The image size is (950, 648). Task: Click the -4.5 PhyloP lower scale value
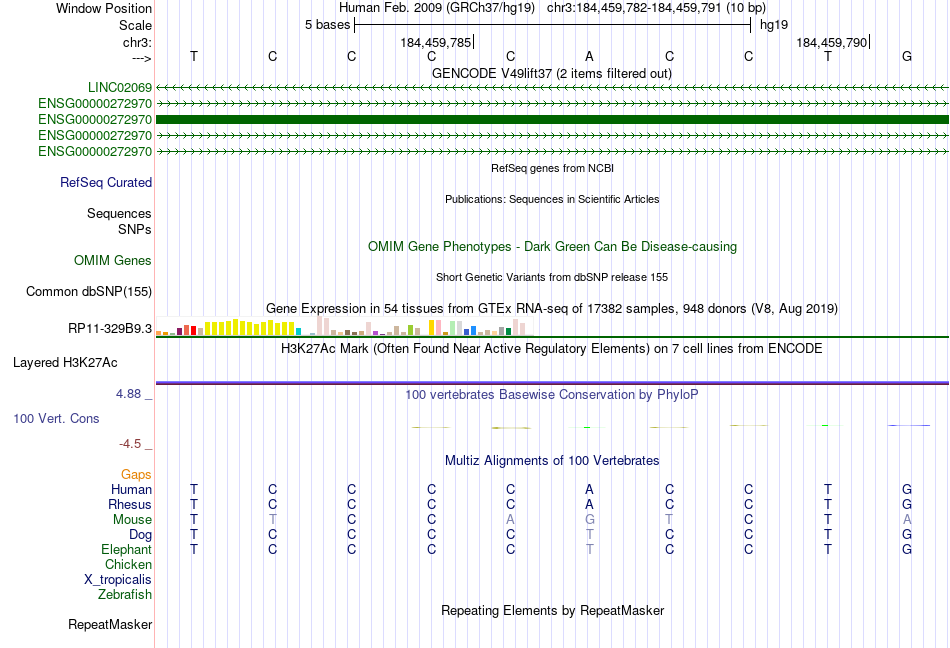click(130, 444)
